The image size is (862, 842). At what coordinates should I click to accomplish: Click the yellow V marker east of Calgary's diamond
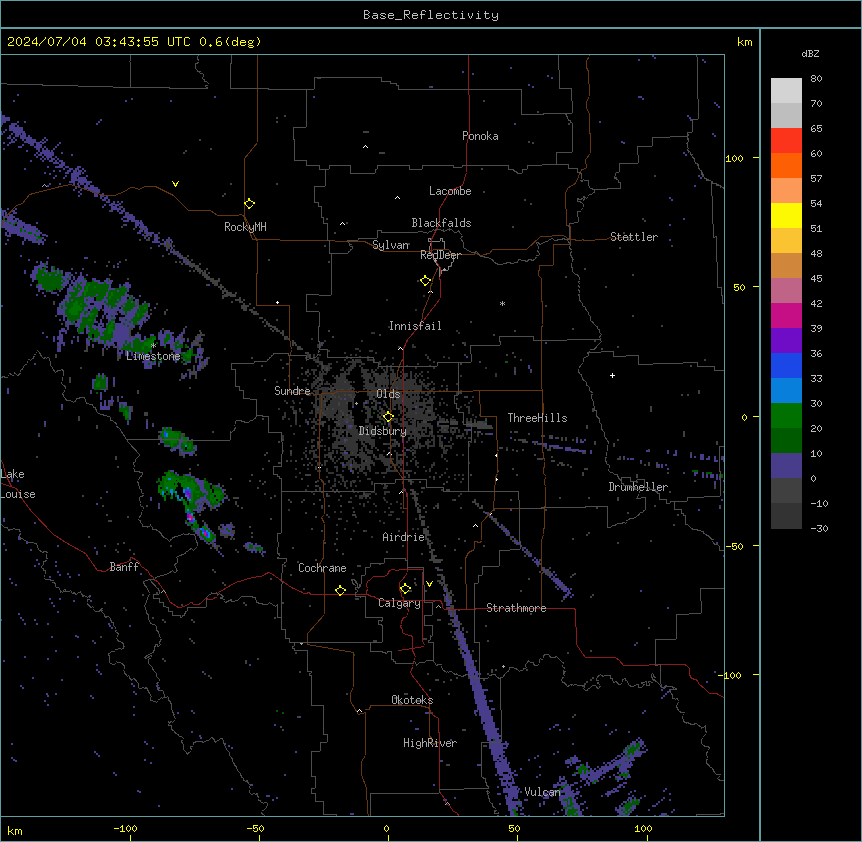[429, 584]
